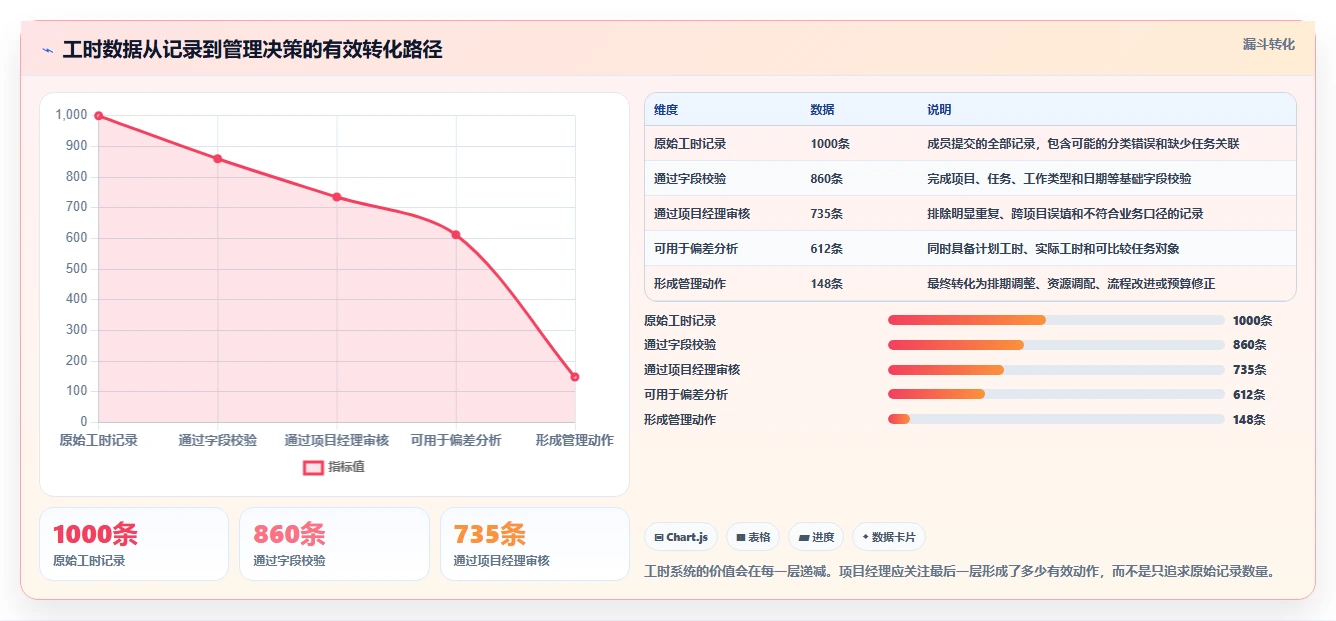Click description 排除明显重复、跨项目误填和不符合业务口径的记录

click(x=1065, y=214)
